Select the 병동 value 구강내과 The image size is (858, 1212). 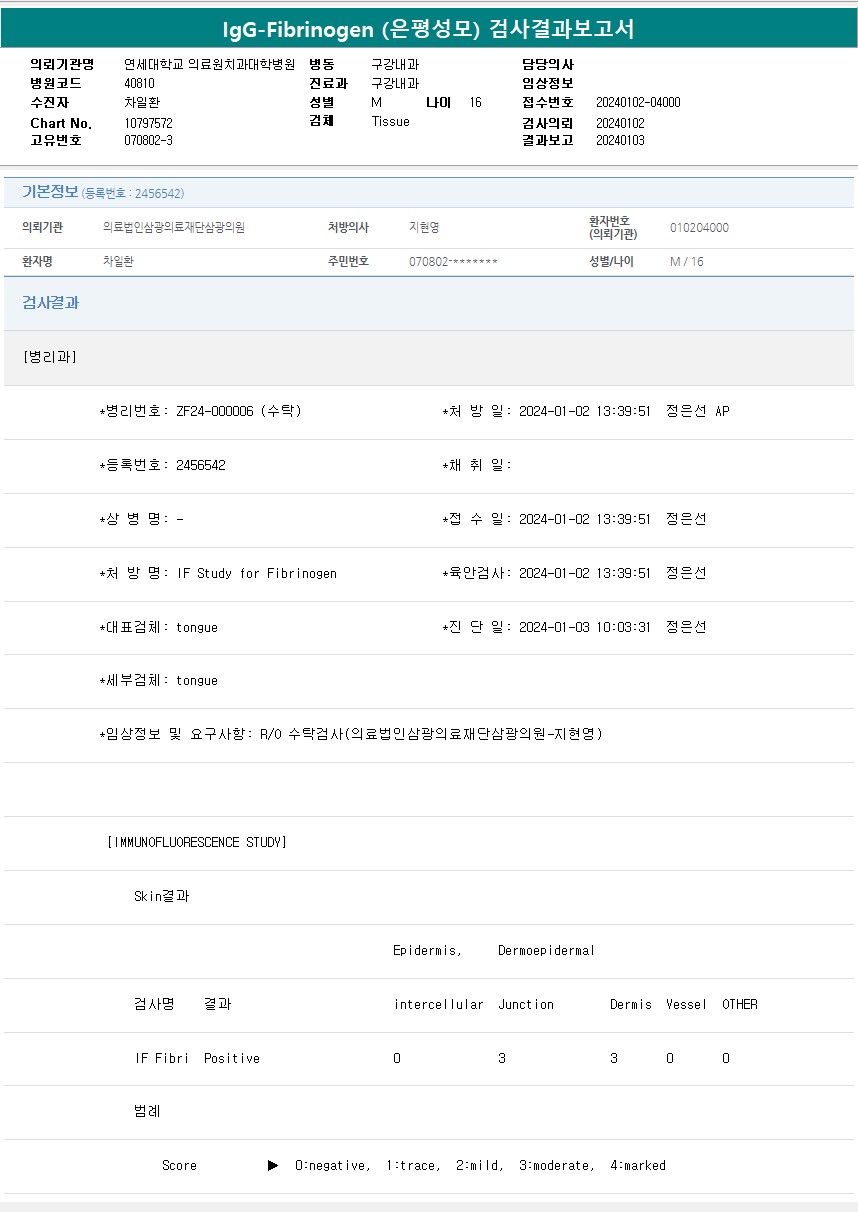(x=395, y=64)
